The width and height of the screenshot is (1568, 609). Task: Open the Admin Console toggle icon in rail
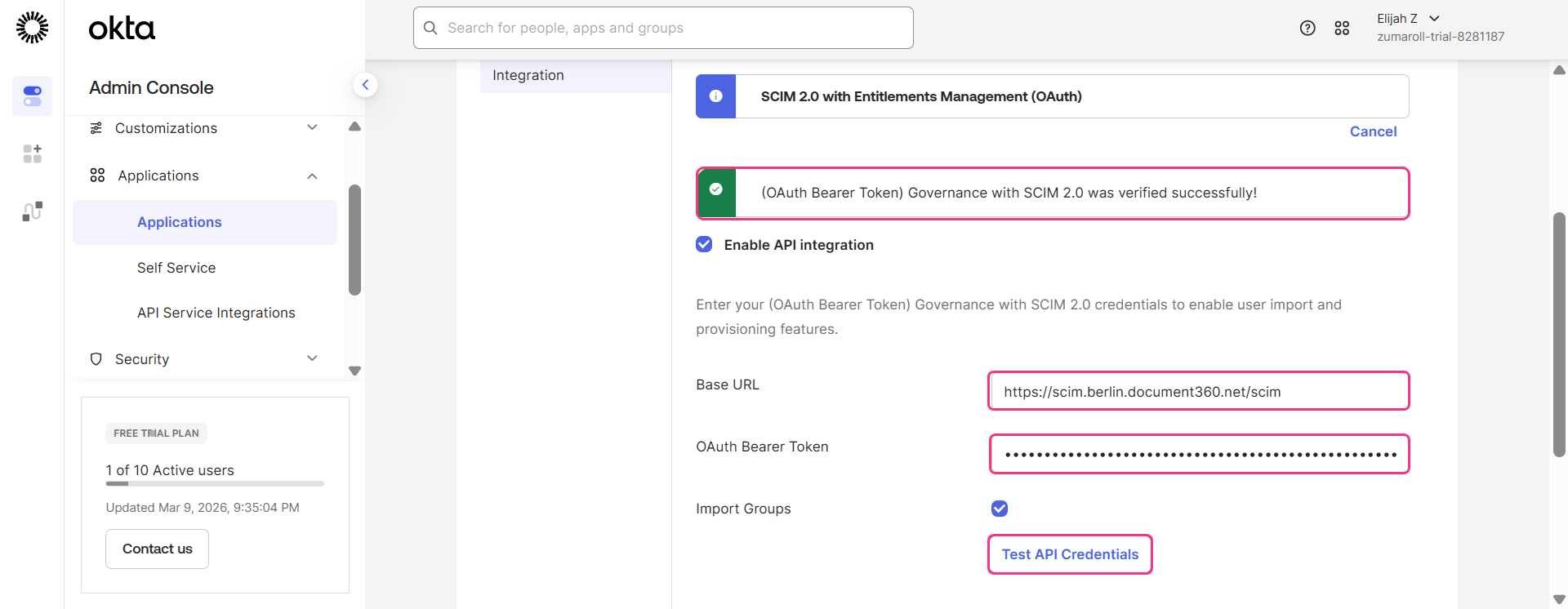(33, 96)
